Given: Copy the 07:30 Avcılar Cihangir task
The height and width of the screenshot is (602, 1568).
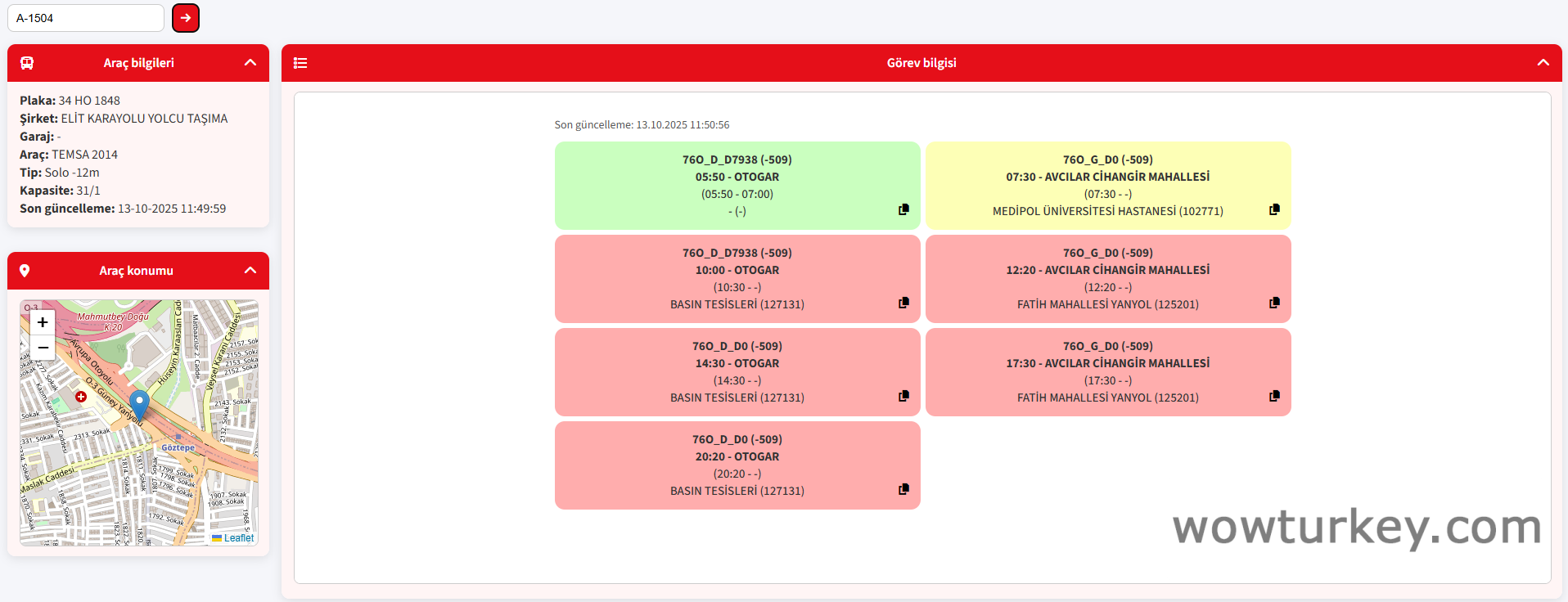Looking at the screenshot, I should click(x=1274, y=209).
